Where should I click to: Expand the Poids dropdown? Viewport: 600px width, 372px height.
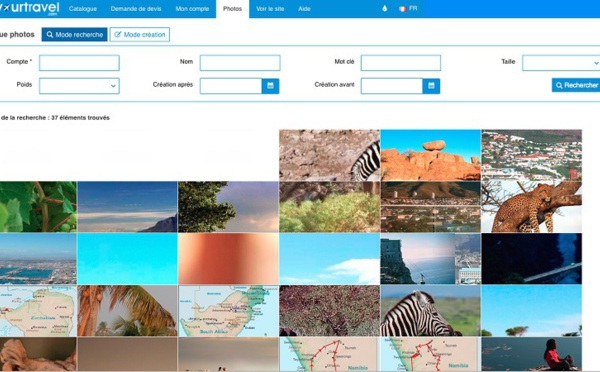[x=79, y=86]
